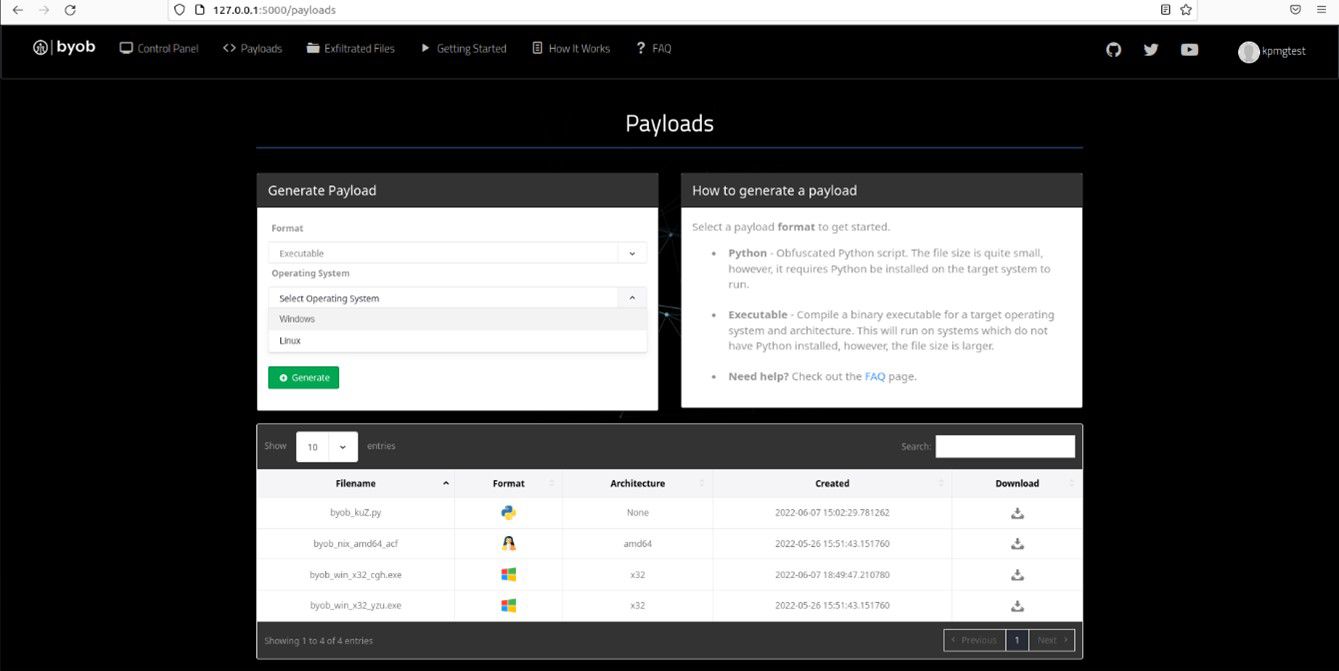
Task: Open the show entries count dropdown
Action: click(x=326, y=447)
